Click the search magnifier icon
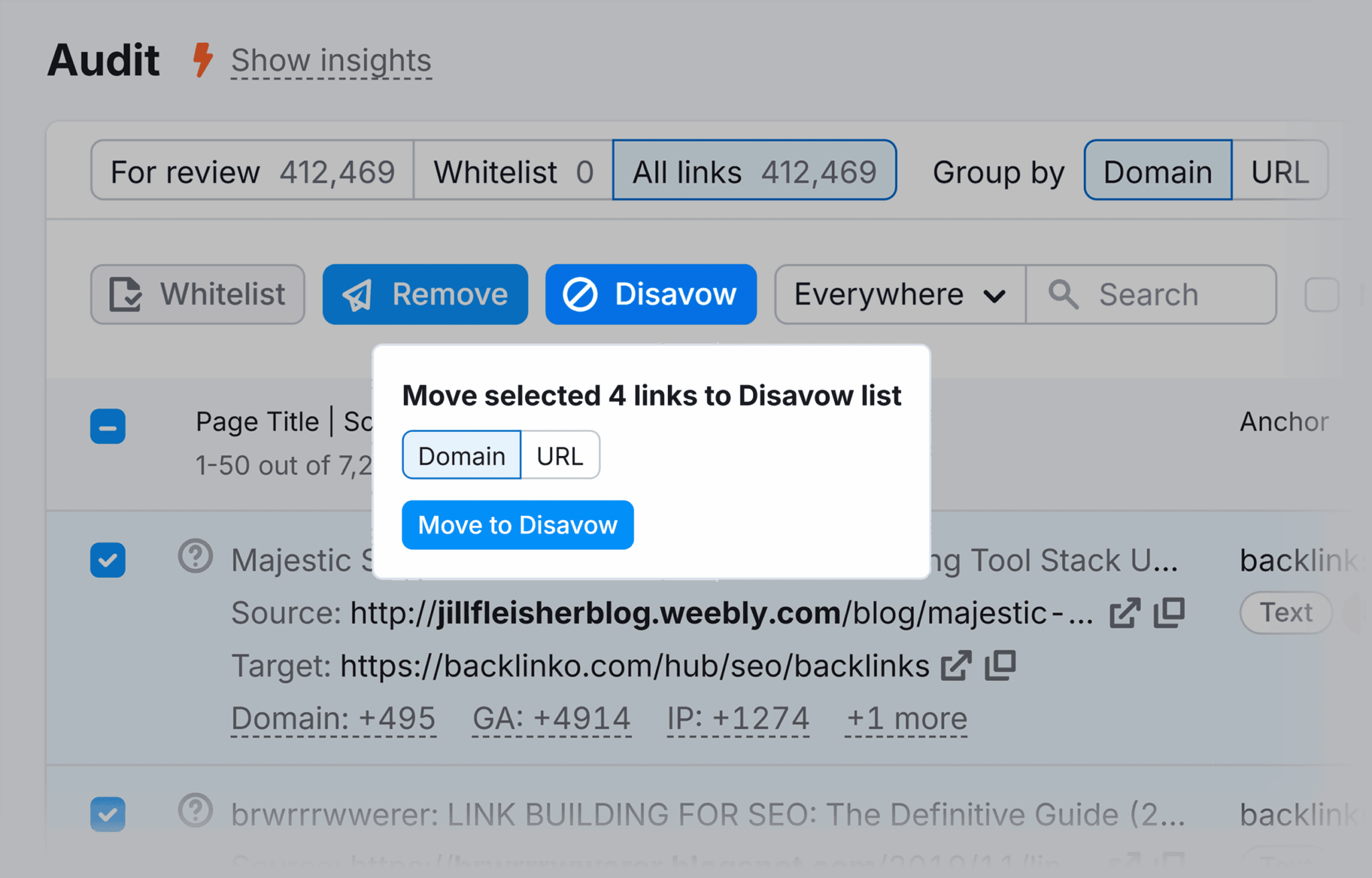The height and width of the screenshot is (878, 1372). pyautogui.click(x=1065, y=295)
